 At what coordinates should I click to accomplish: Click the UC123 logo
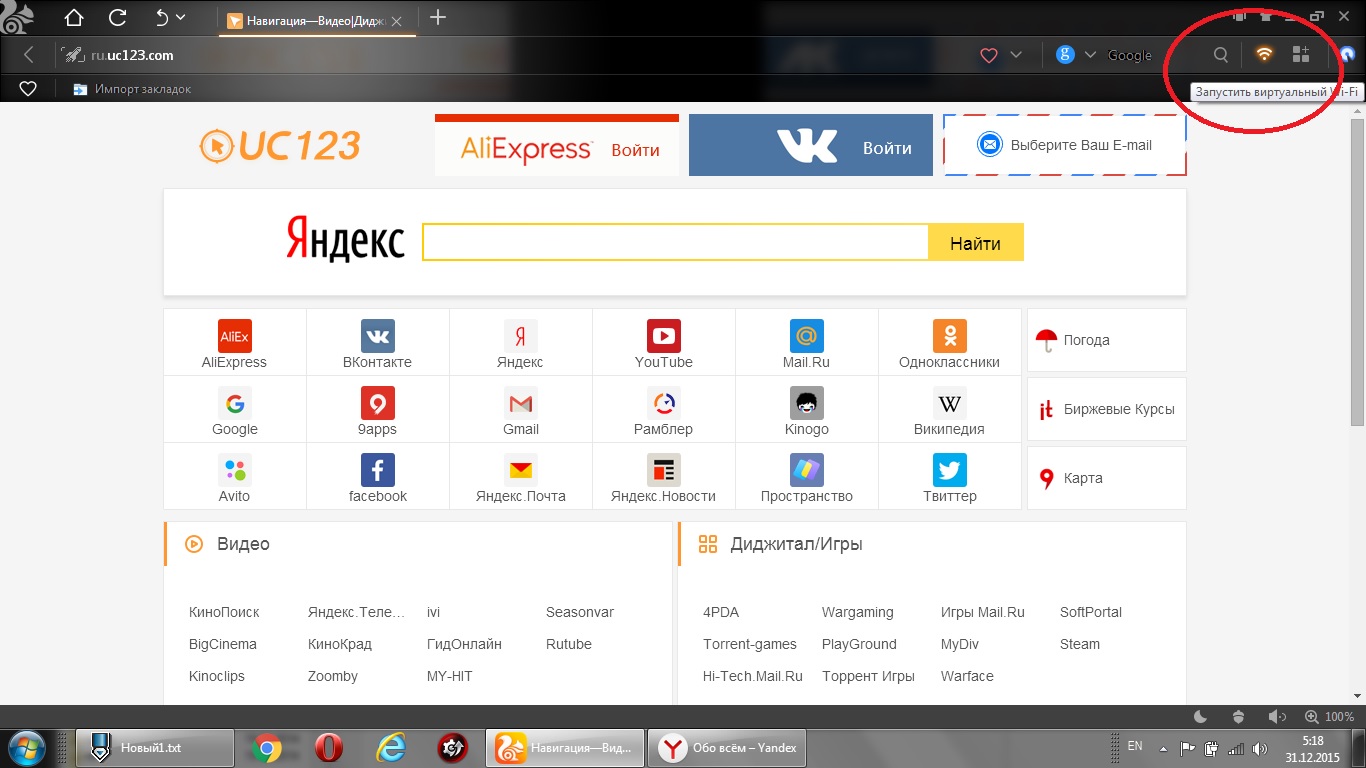click(x=279, y=146)
